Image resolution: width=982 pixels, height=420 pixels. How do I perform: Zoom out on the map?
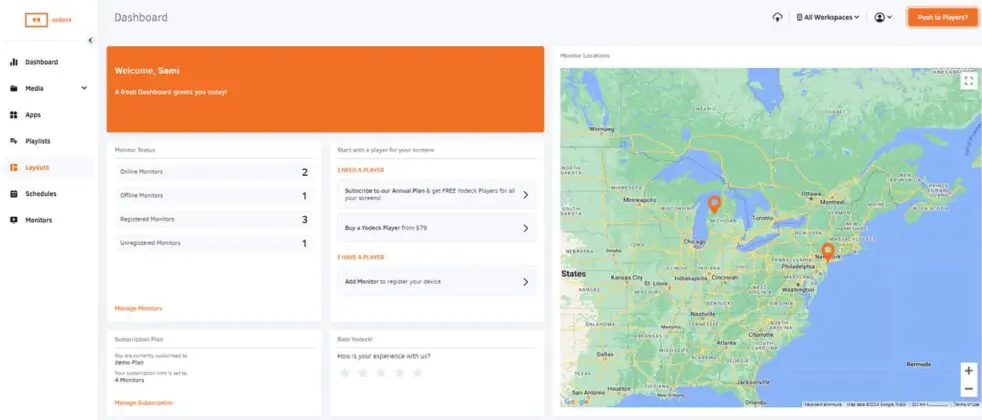[x=967, y=389]
